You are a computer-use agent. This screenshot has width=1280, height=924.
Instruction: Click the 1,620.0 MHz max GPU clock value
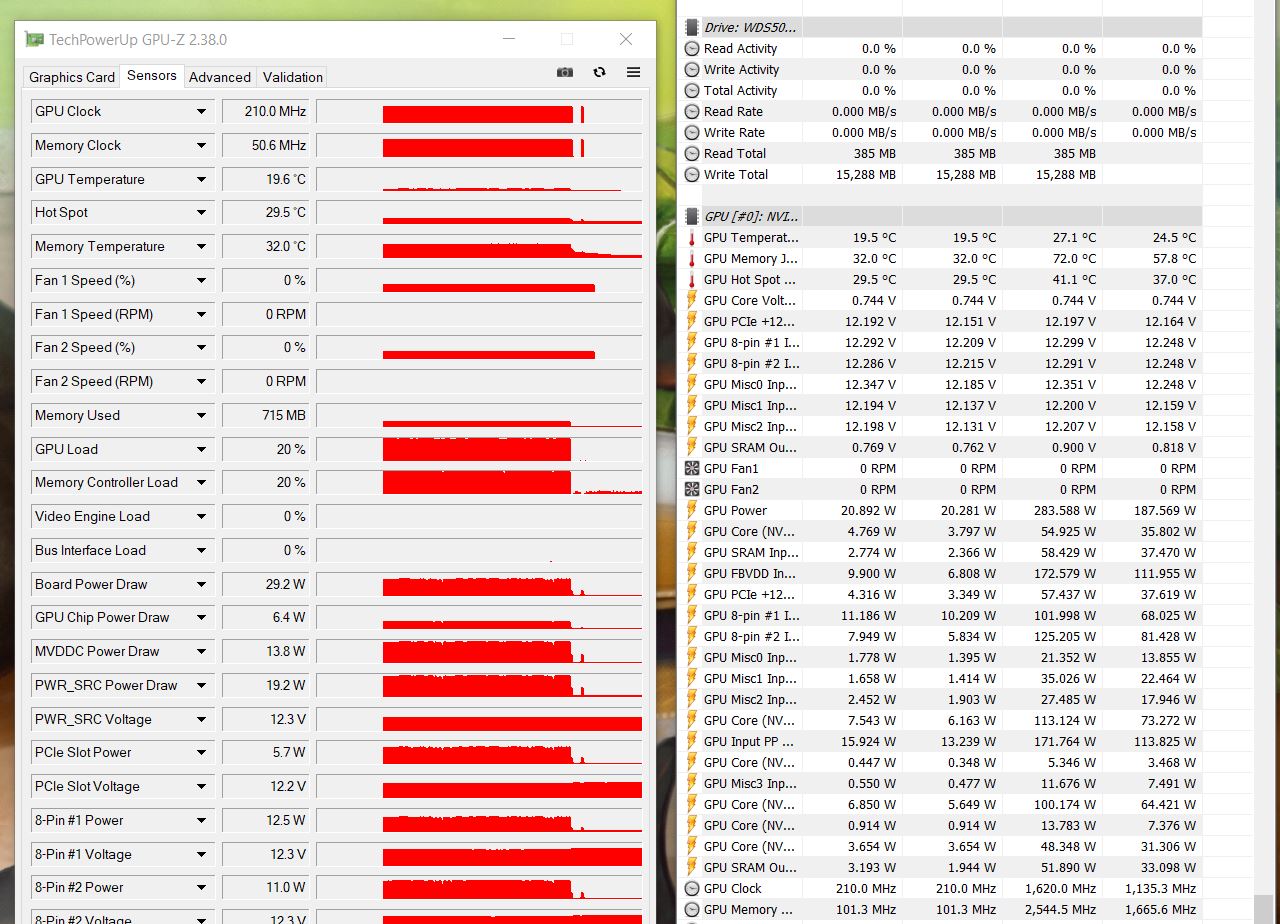pos(1060,888)
